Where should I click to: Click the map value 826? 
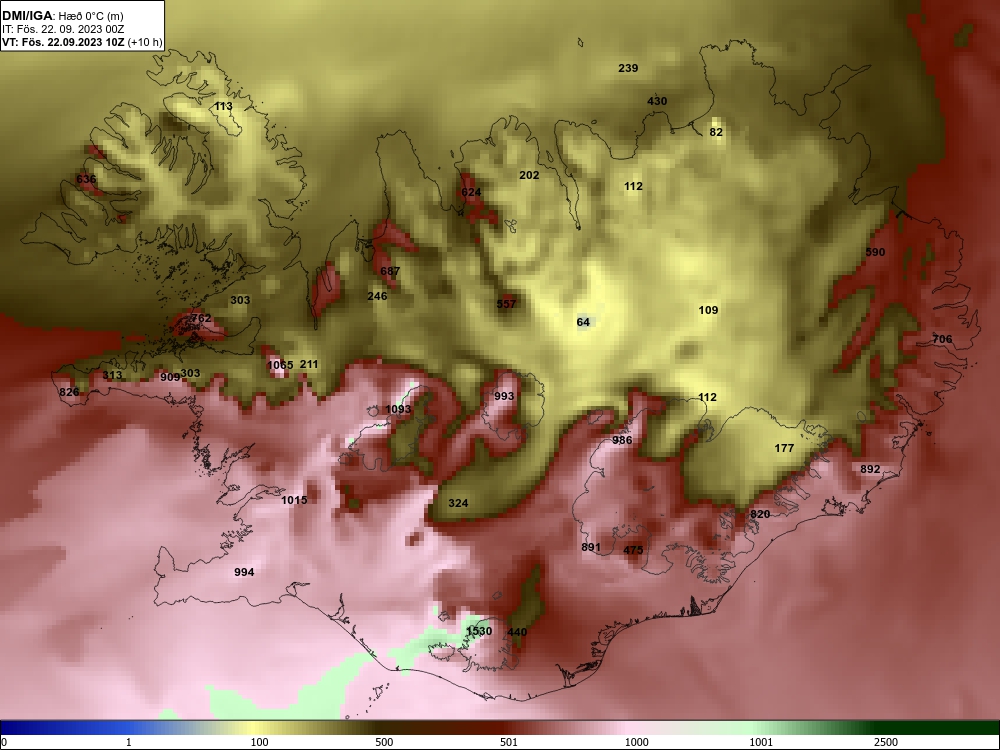coord(69,392)
